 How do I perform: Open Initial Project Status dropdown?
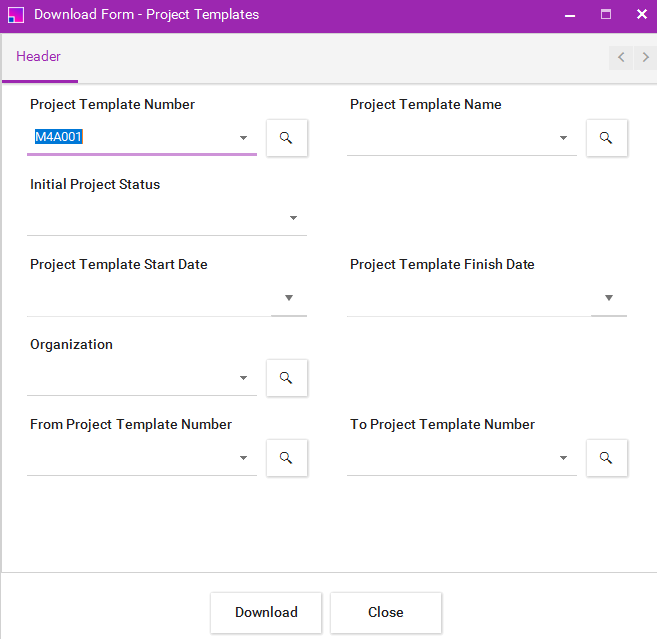[x=294, y=218]
